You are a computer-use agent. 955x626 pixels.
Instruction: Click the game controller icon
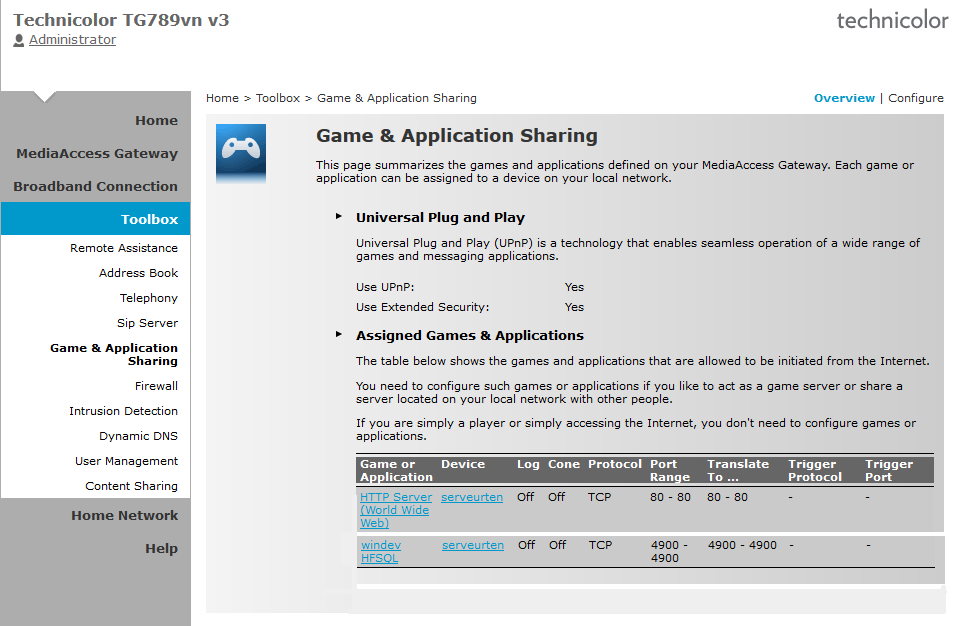[241, 153]
